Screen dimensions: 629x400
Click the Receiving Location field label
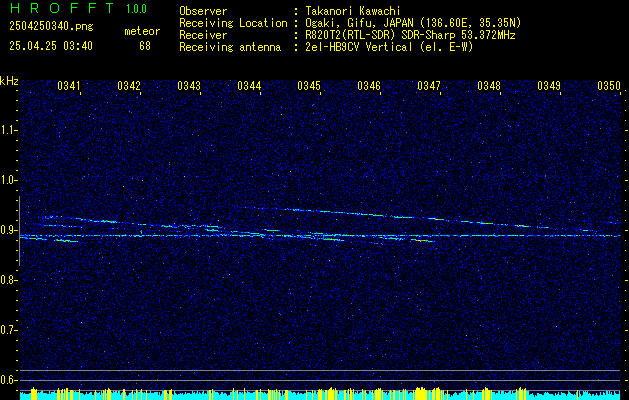tap(233, 23)
